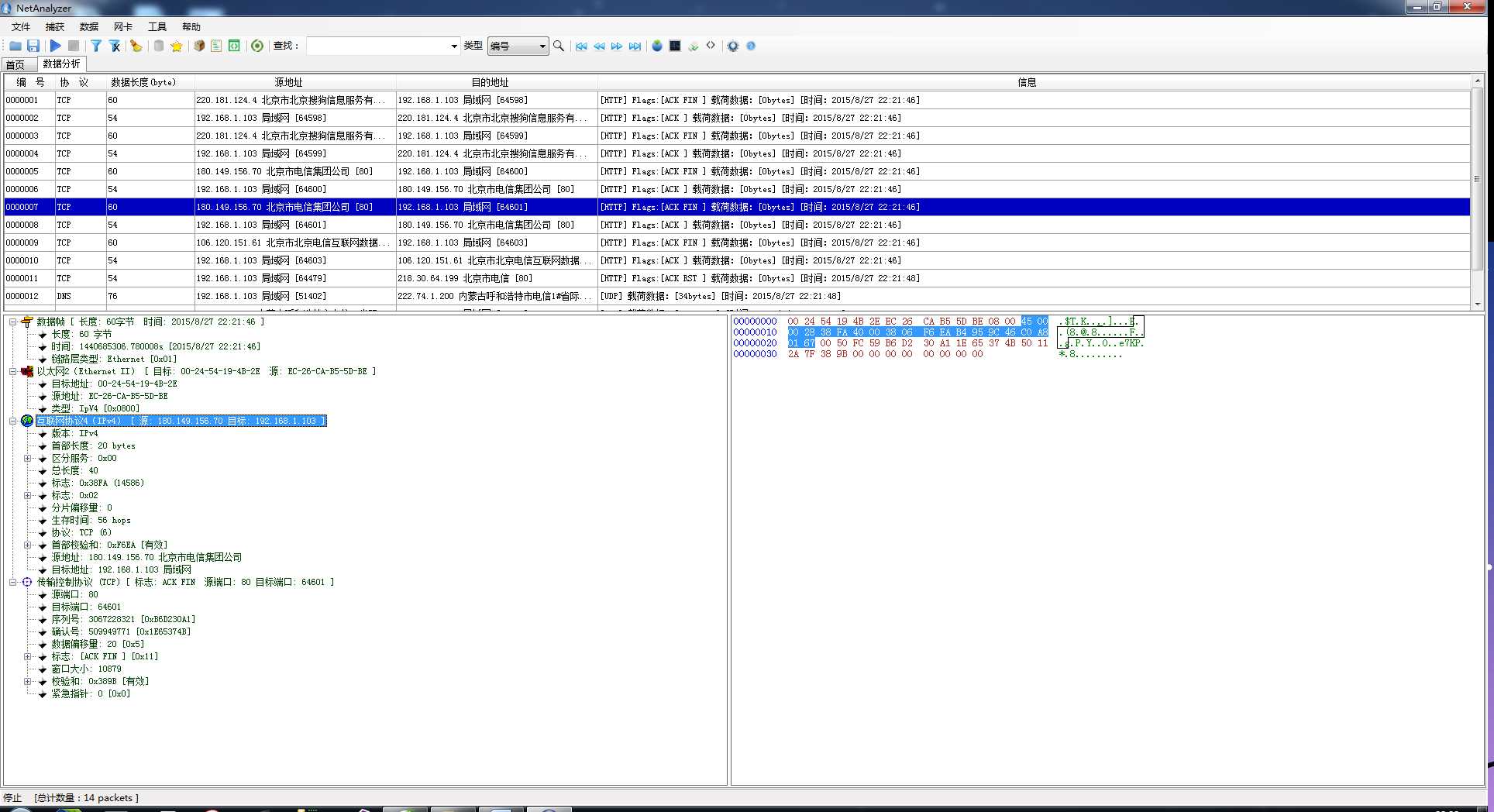Open the 类型 编号 dropdown

coord(518,46)
